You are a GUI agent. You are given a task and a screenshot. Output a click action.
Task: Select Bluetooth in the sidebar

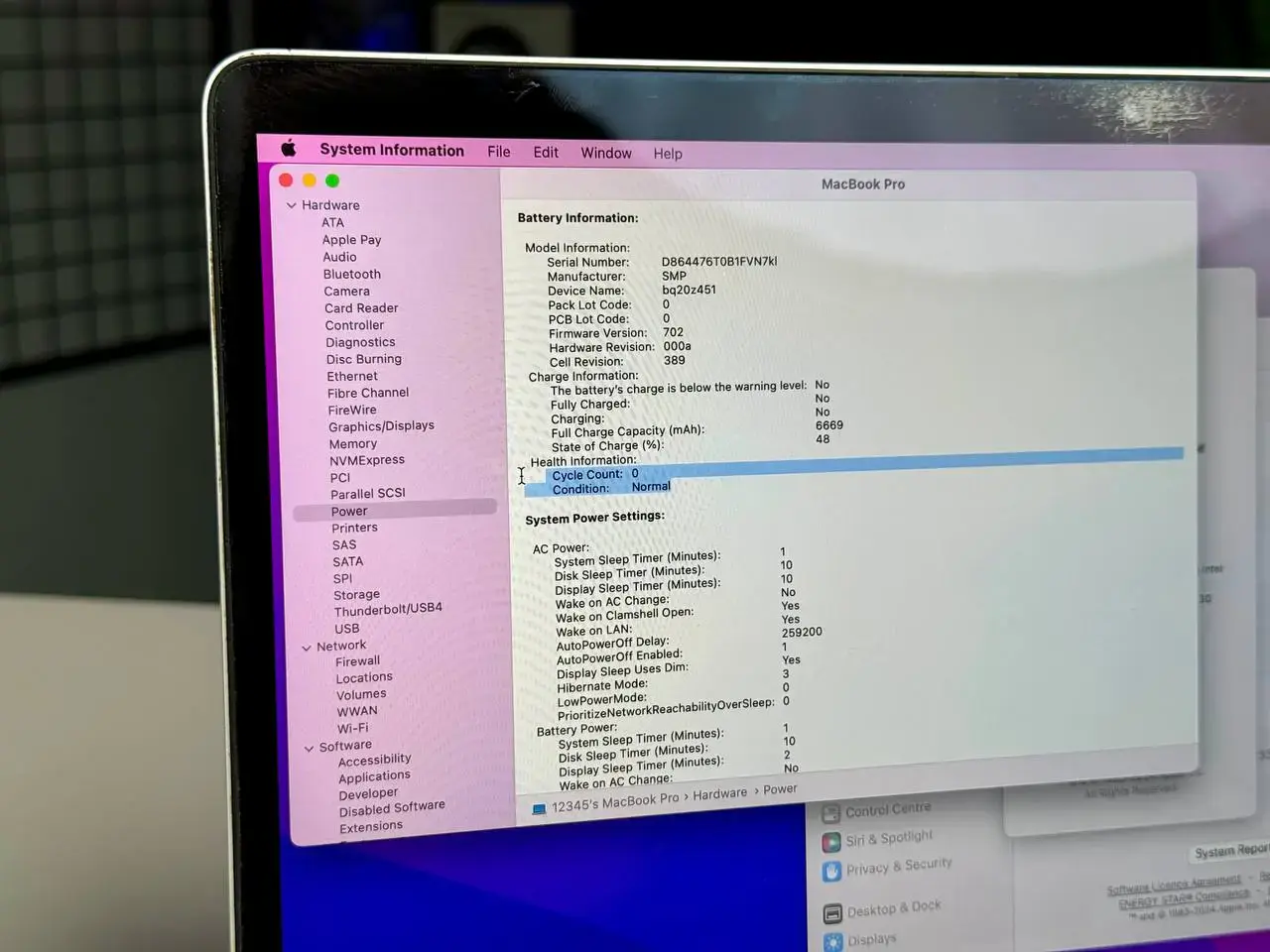(351, 274)
